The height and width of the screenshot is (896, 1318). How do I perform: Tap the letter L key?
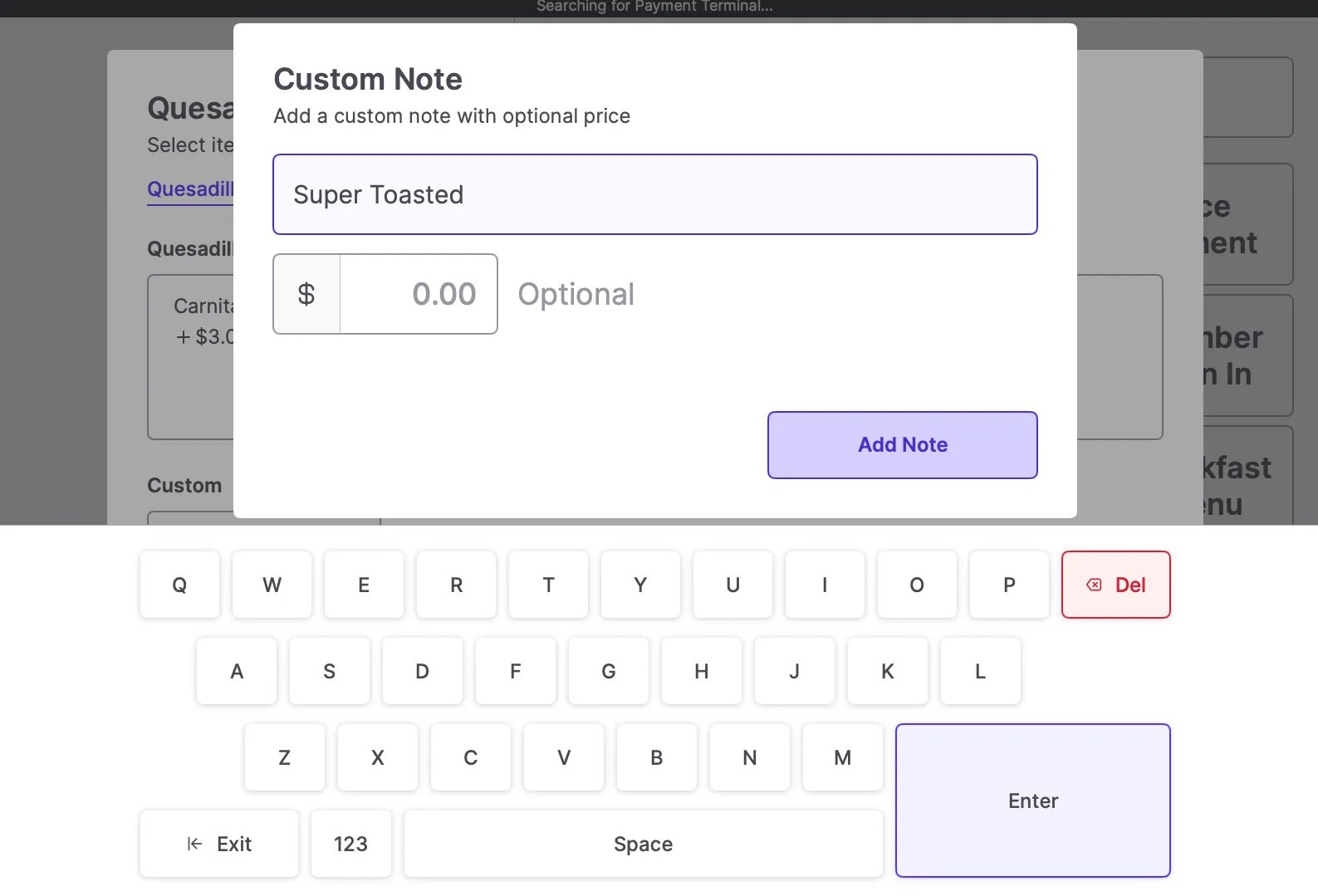pos(981,671)
